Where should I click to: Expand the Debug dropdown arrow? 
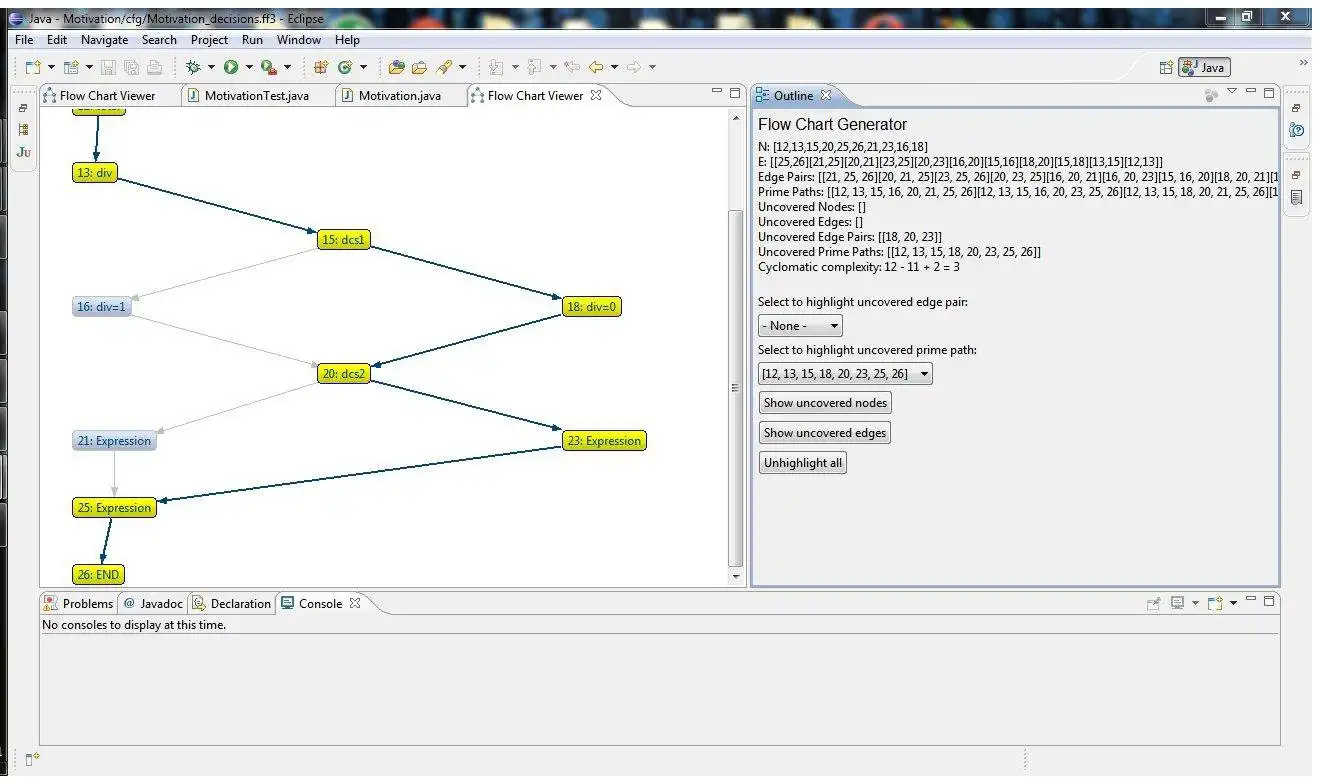click(x=211, y=68)
